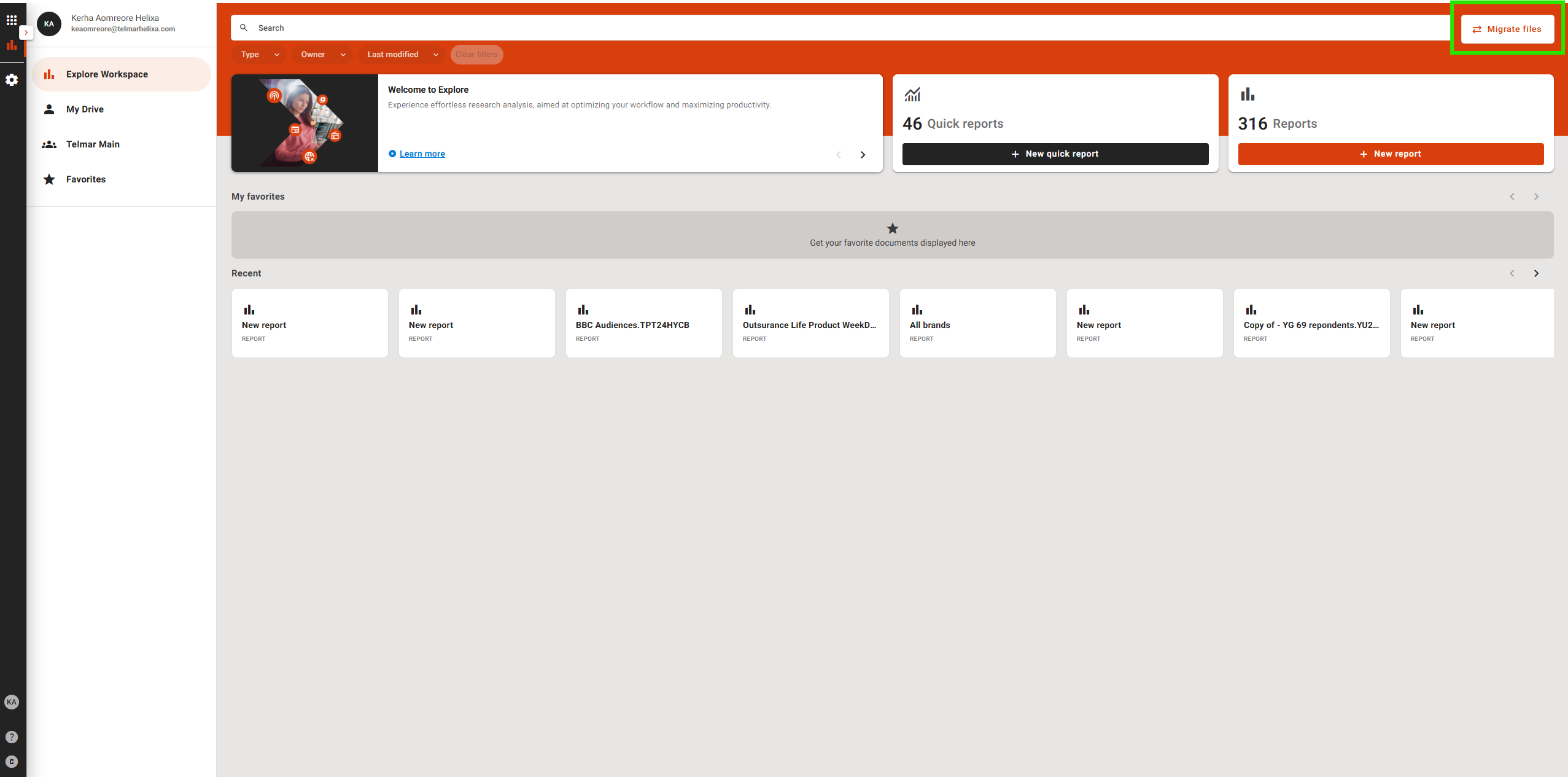Image resolution: width=1568 pixels, height=777 pixels.
Task: Click the copyright C icon at bottom
Action: coord(12,762)
